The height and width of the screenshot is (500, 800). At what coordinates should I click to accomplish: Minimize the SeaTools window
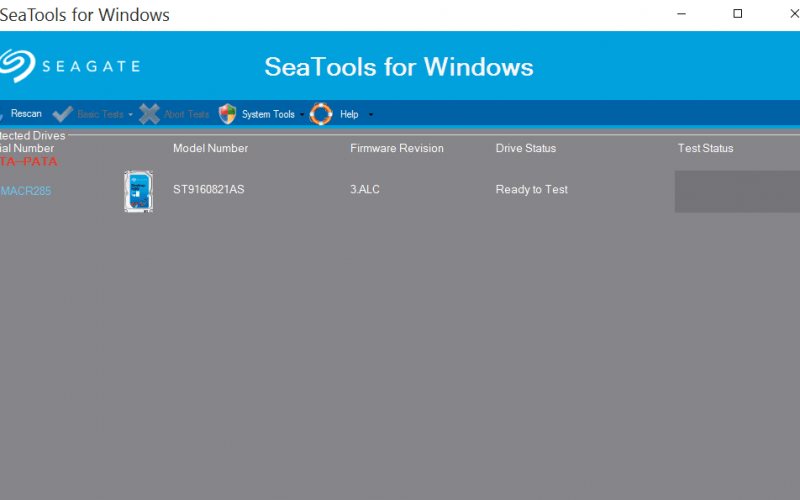pos(681,14)
